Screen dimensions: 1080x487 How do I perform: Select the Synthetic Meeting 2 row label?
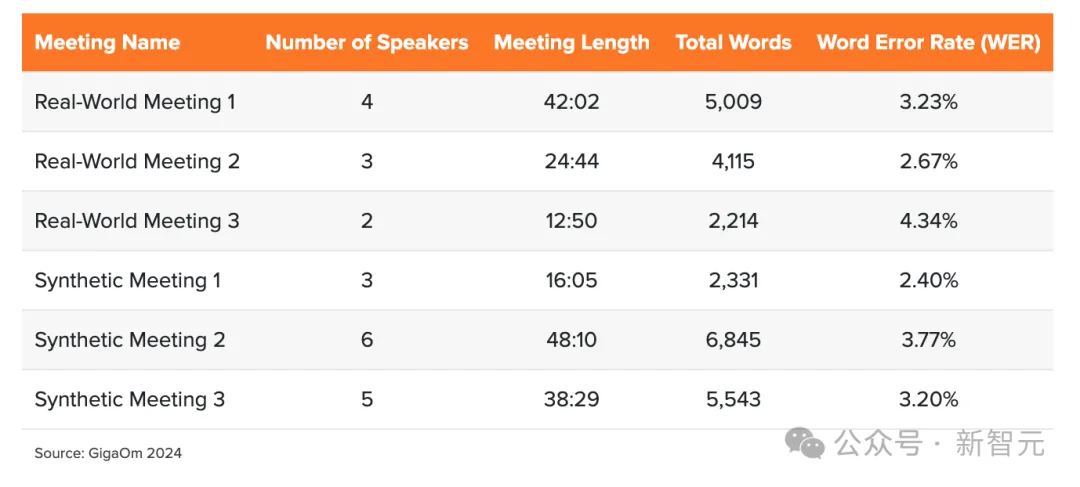click(130, 340)
